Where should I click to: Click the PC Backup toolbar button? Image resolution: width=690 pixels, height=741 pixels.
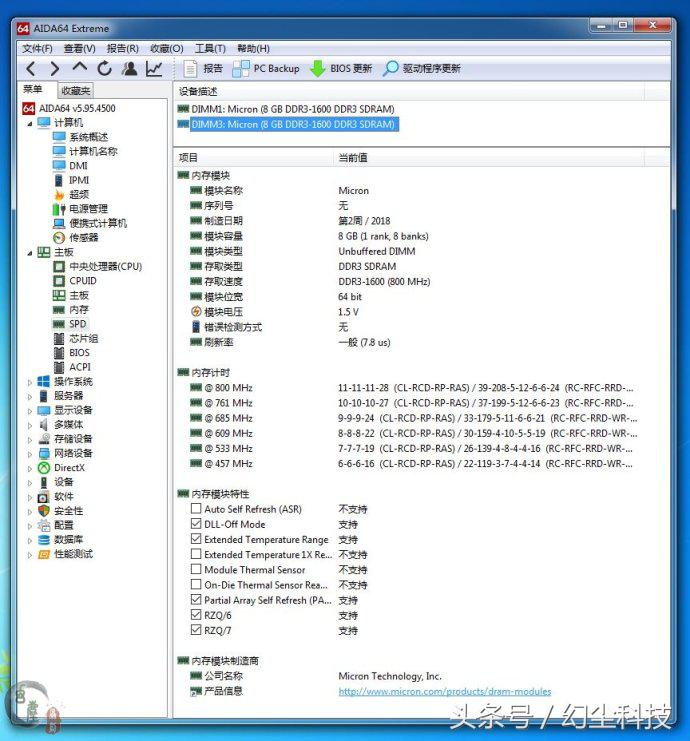(266, 69)
